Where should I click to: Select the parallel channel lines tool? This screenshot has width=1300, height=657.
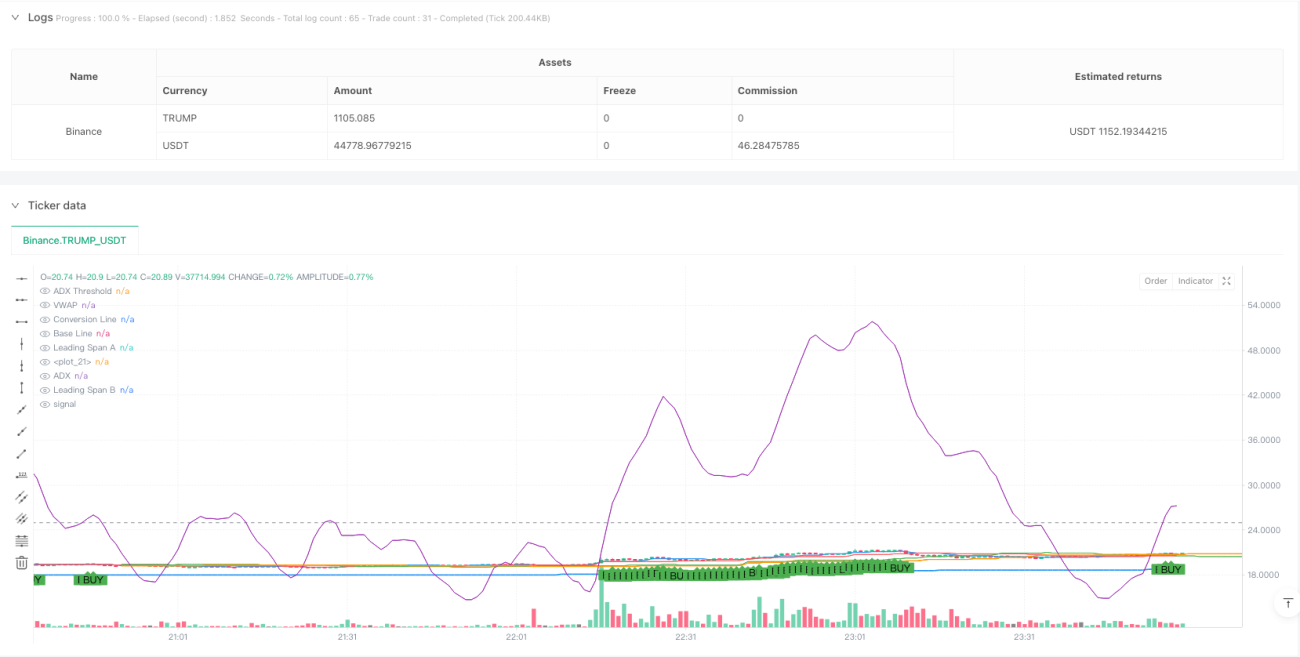(x=21, y=497)
